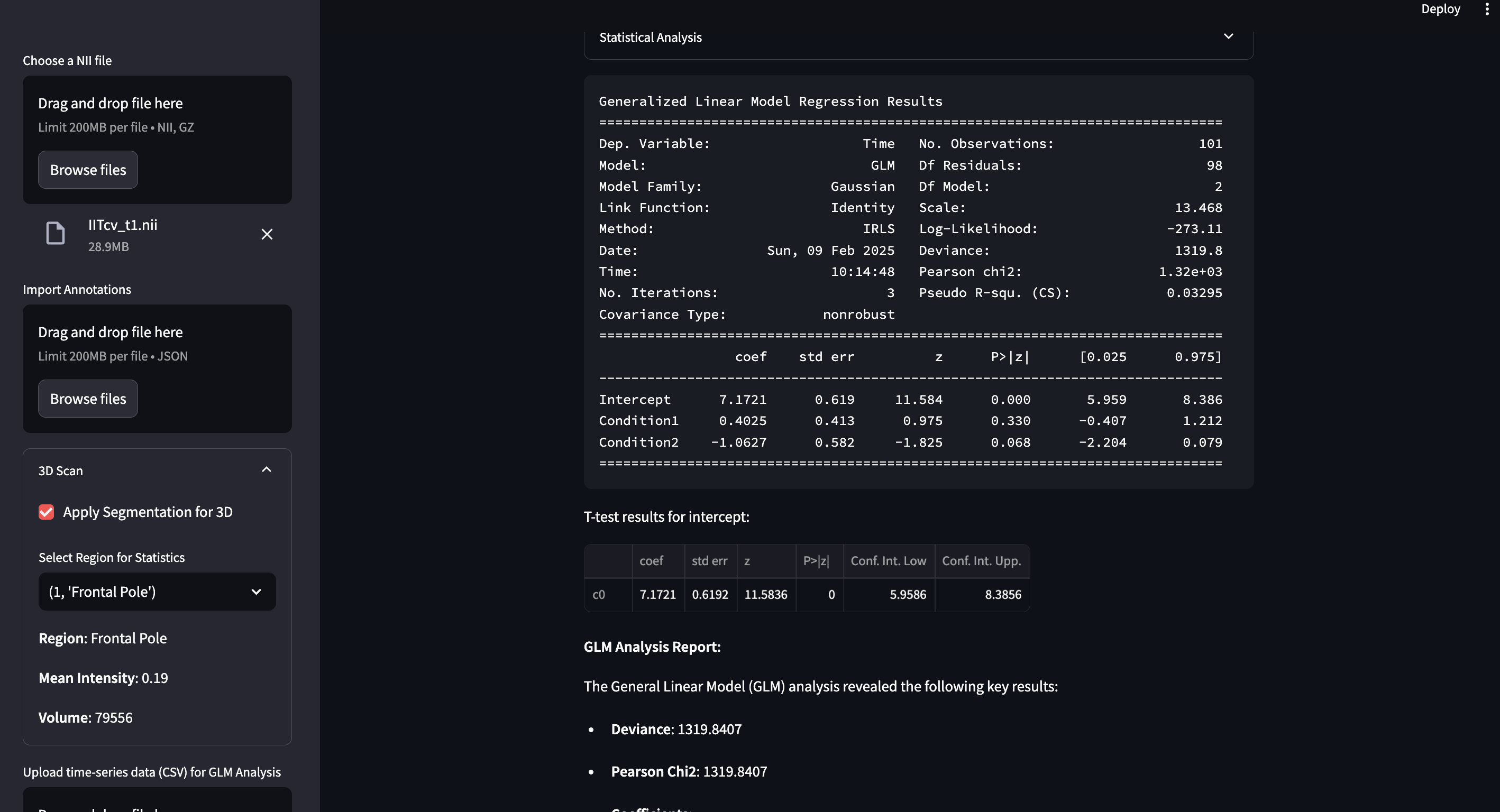Remove the uploaded IITcv_t1.nii file

pyautogui.click(x=267, y=234)
